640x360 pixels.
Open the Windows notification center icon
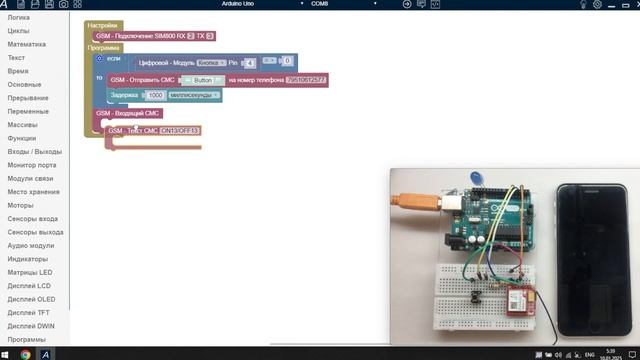coord(632,354)
